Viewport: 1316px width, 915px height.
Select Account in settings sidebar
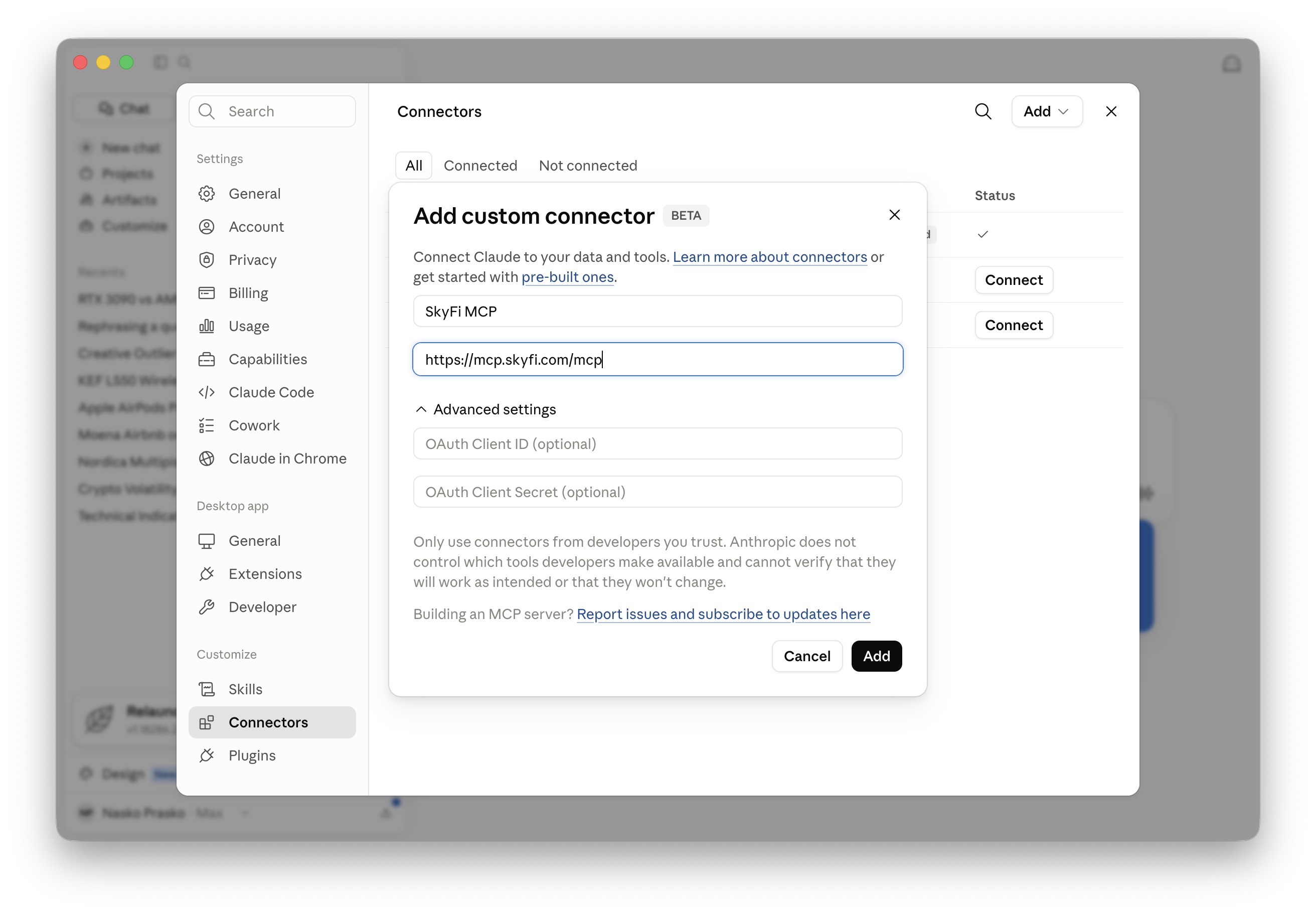272,227
